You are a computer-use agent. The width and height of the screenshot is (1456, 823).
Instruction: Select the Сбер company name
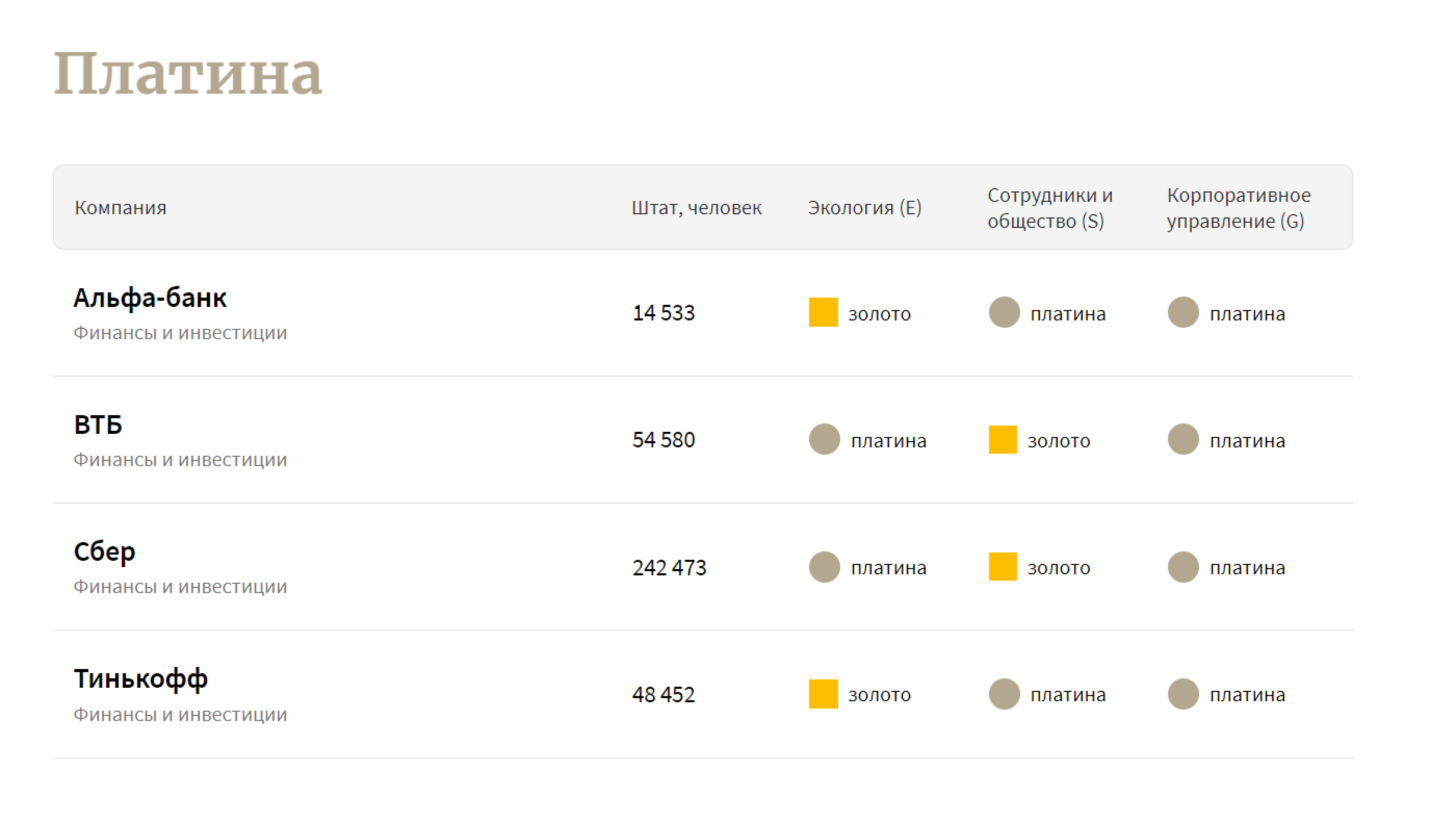(x=105, y=552)
